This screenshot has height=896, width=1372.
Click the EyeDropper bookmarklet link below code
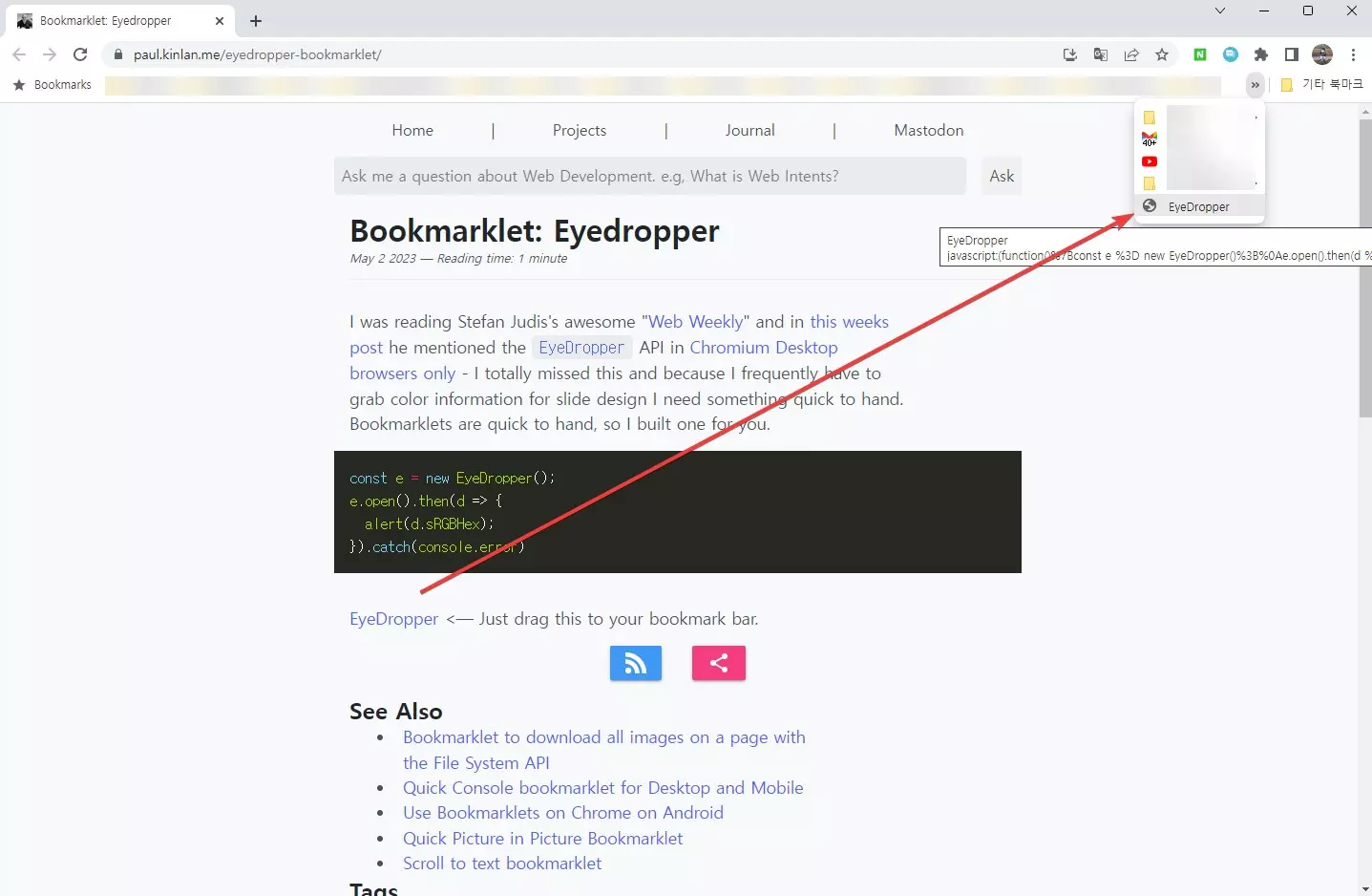coord(394,619)
